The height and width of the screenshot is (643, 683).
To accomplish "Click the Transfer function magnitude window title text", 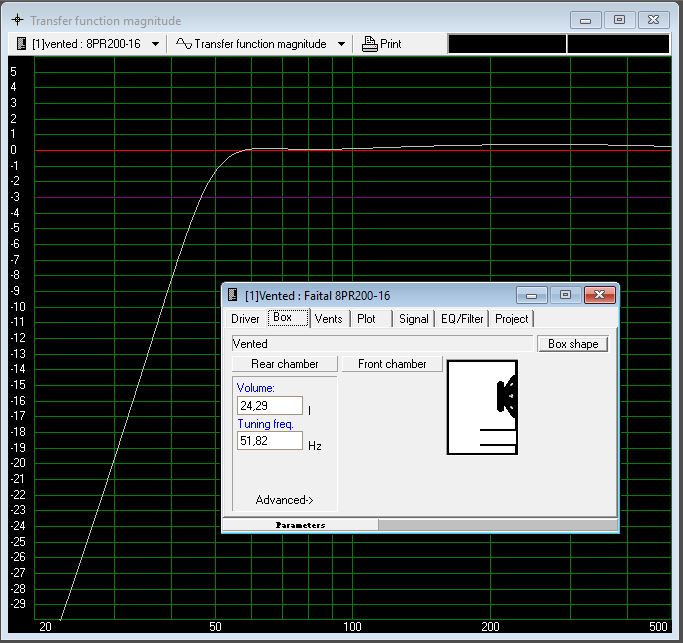I will tap(105, 20).
